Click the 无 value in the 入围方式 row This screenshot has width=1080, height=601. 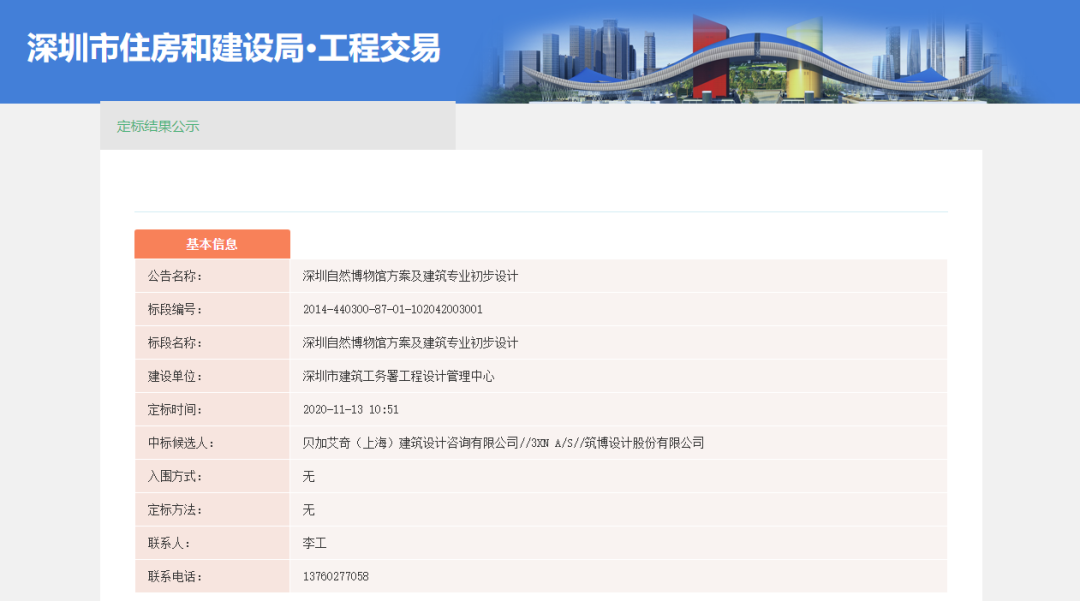[309, 476]
